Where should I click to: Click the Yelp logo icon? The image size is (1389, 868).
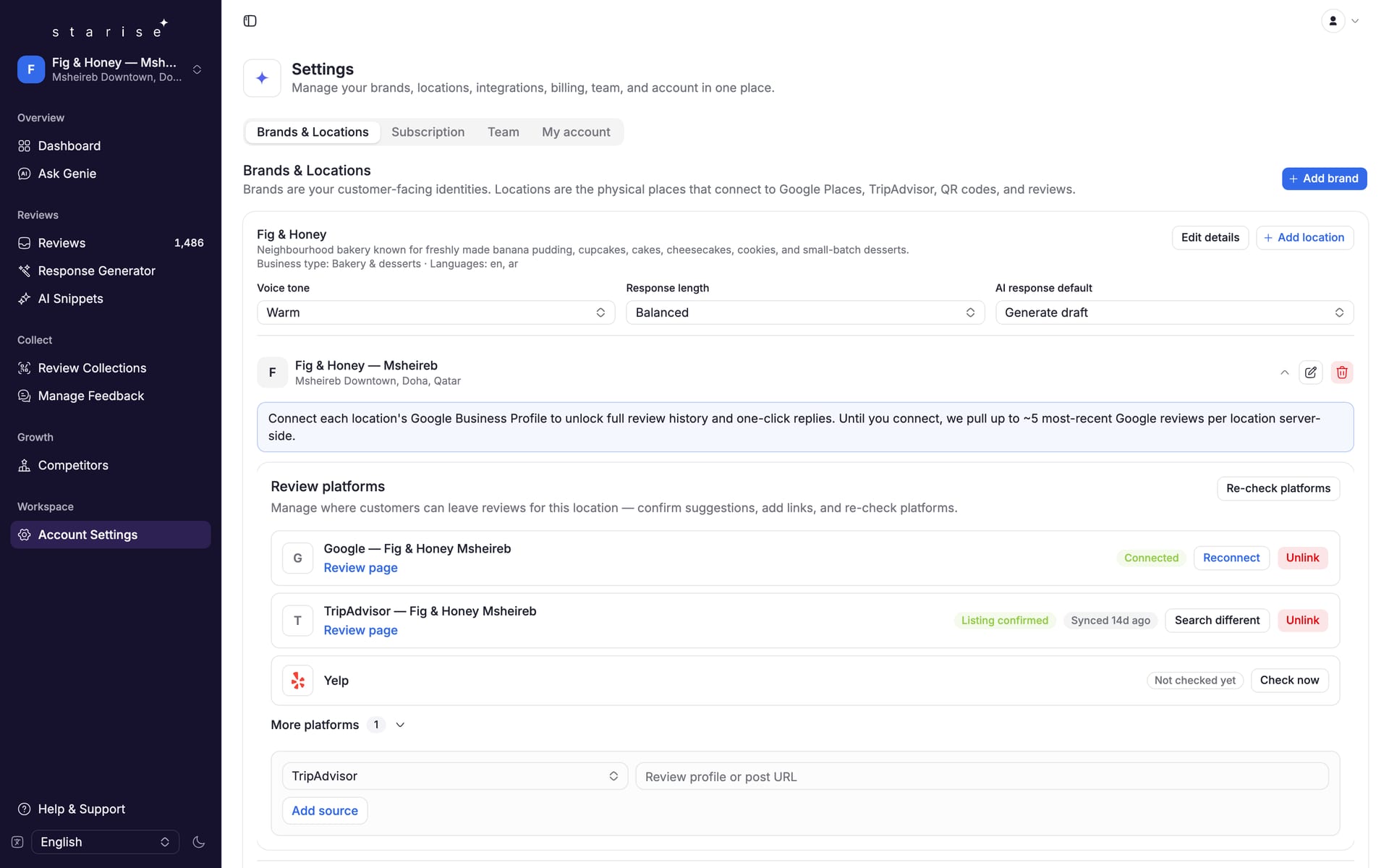pyautogui.click(x=297, y=681)
